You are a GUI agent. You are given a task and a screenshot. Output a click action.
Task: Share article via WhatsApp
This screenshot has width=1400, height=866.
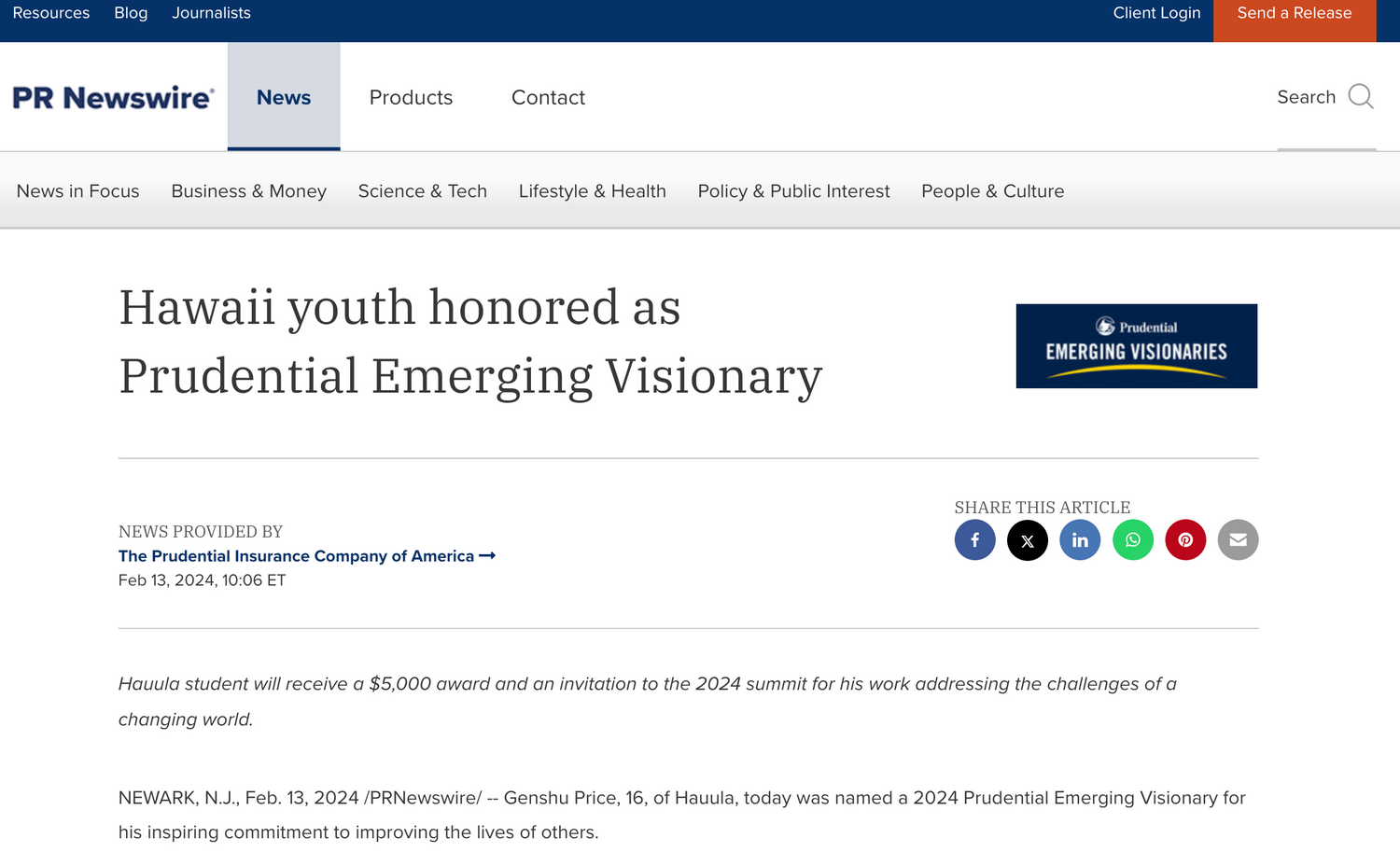(1133, 540)
